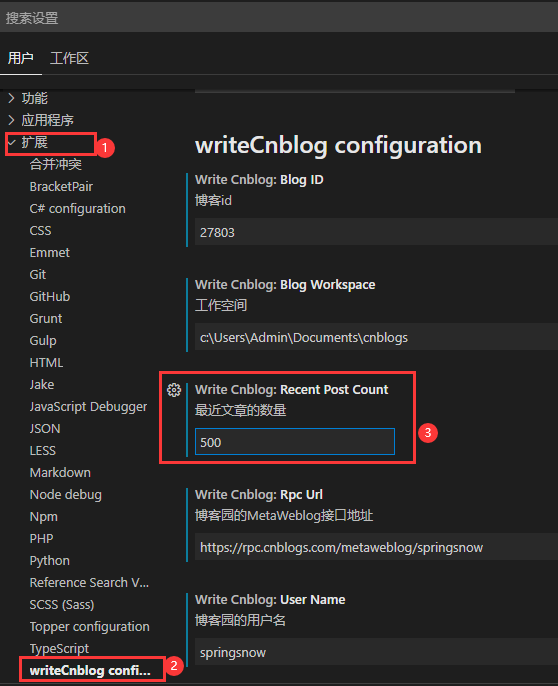Select the Markdown extension settings
This screenshot has width=558, height=686.
[60, 472]
